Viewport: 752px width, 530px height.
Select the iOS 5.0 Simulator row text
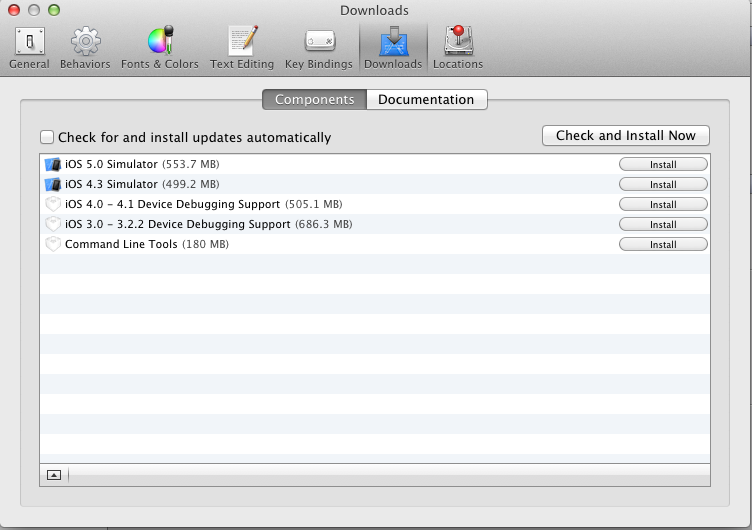pyautogui.click(x=111, y=164)
